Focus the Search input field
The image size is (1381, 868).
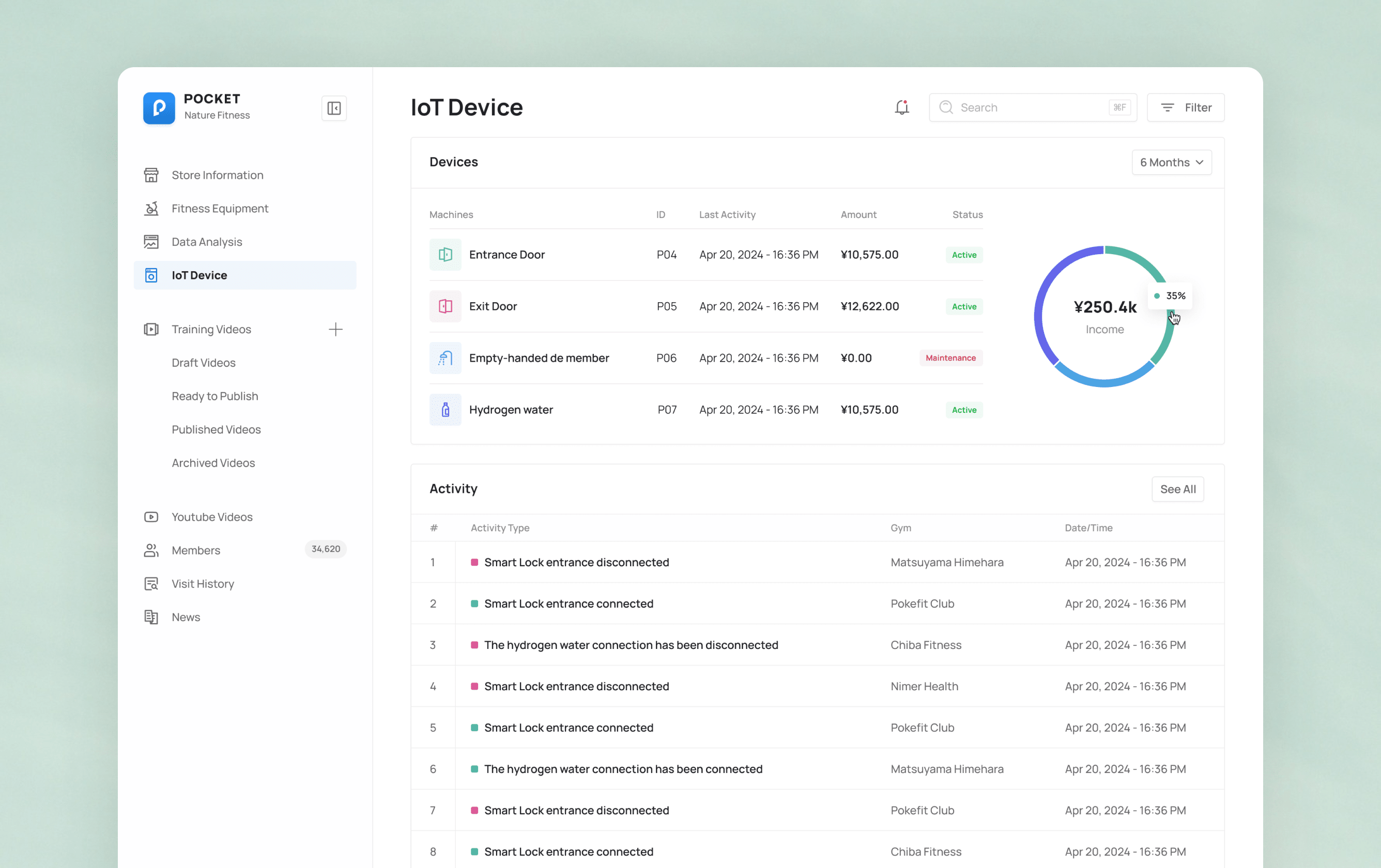tap(1032, 107)
